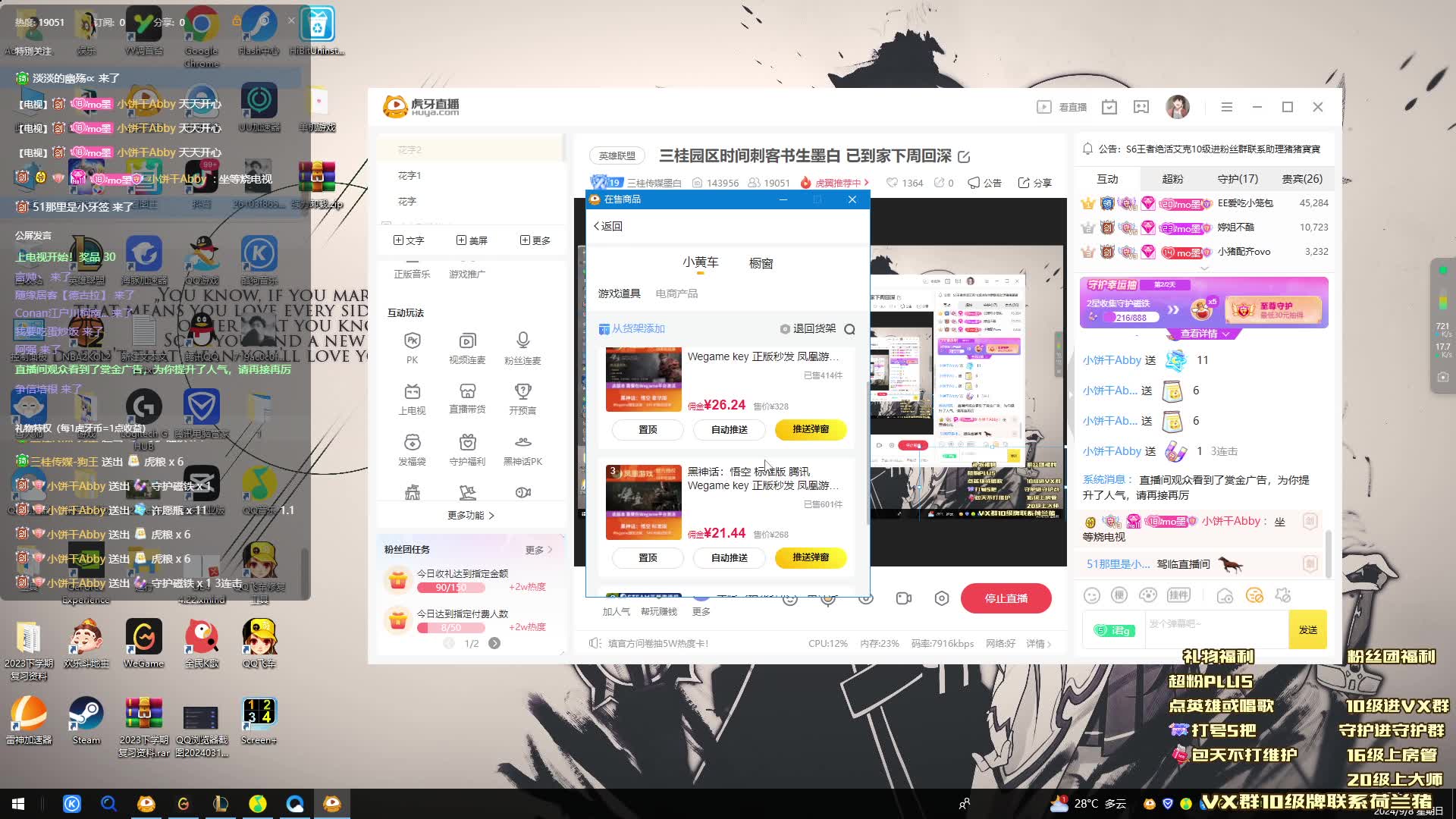1456x819 pixels.
Task: Click the 从货架添加 add from shelf link
Action: click(635, 328)
